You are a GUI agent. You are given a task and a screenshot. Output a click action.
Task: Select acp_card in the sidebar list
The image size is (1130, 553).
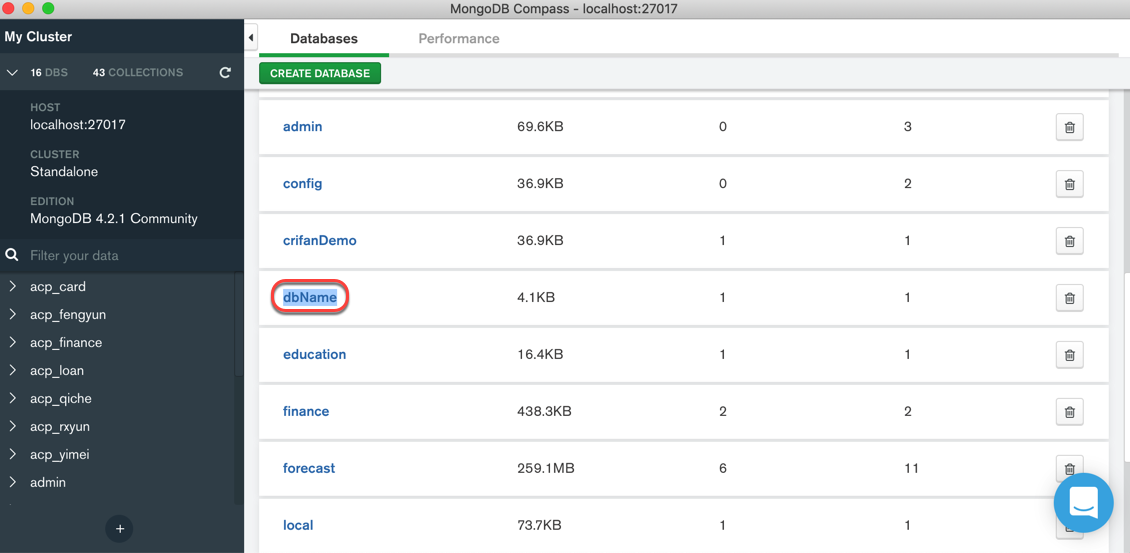(58, 287)
